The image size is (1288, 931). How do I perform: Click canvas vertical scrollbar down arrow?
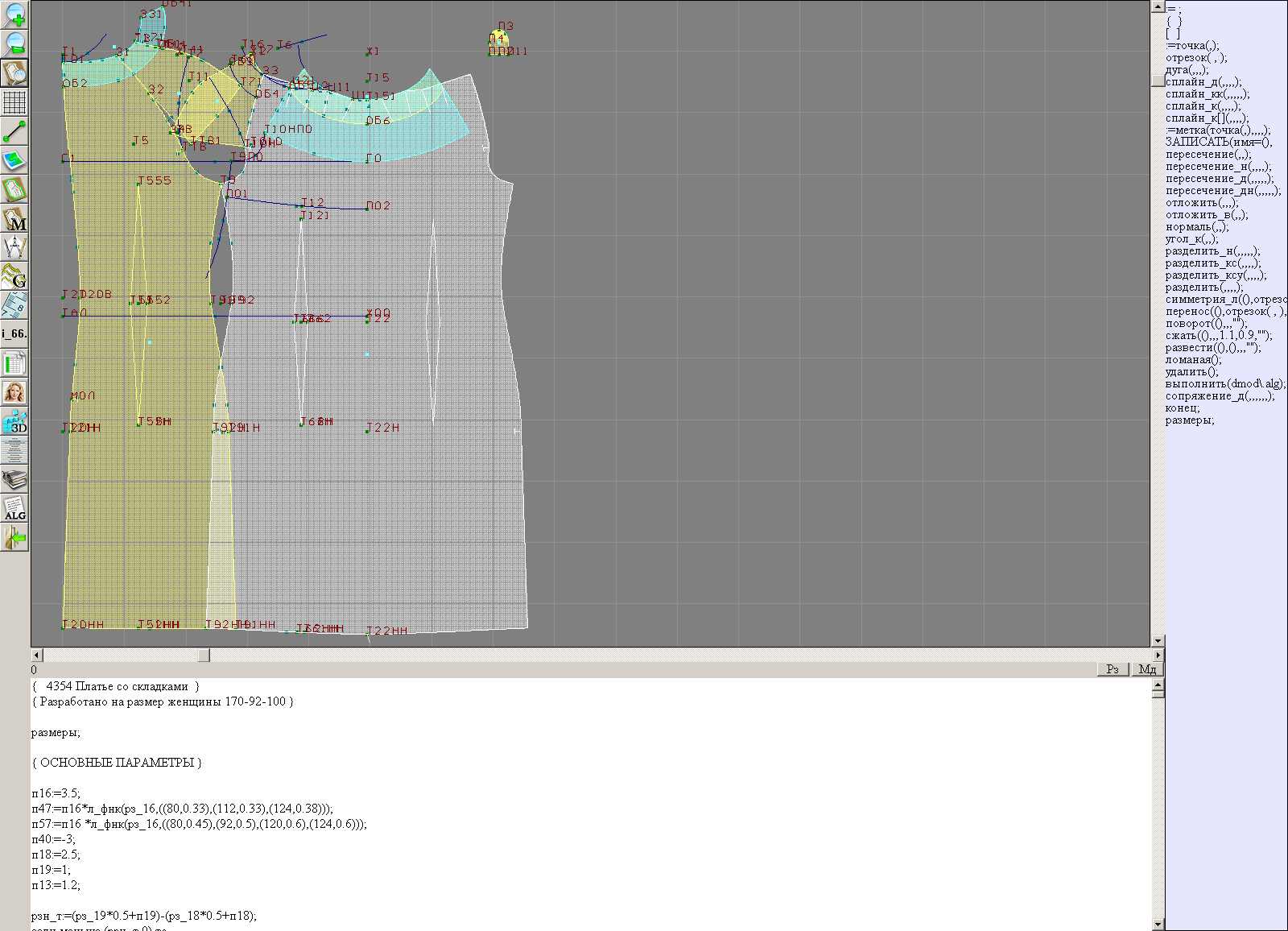1158,640
